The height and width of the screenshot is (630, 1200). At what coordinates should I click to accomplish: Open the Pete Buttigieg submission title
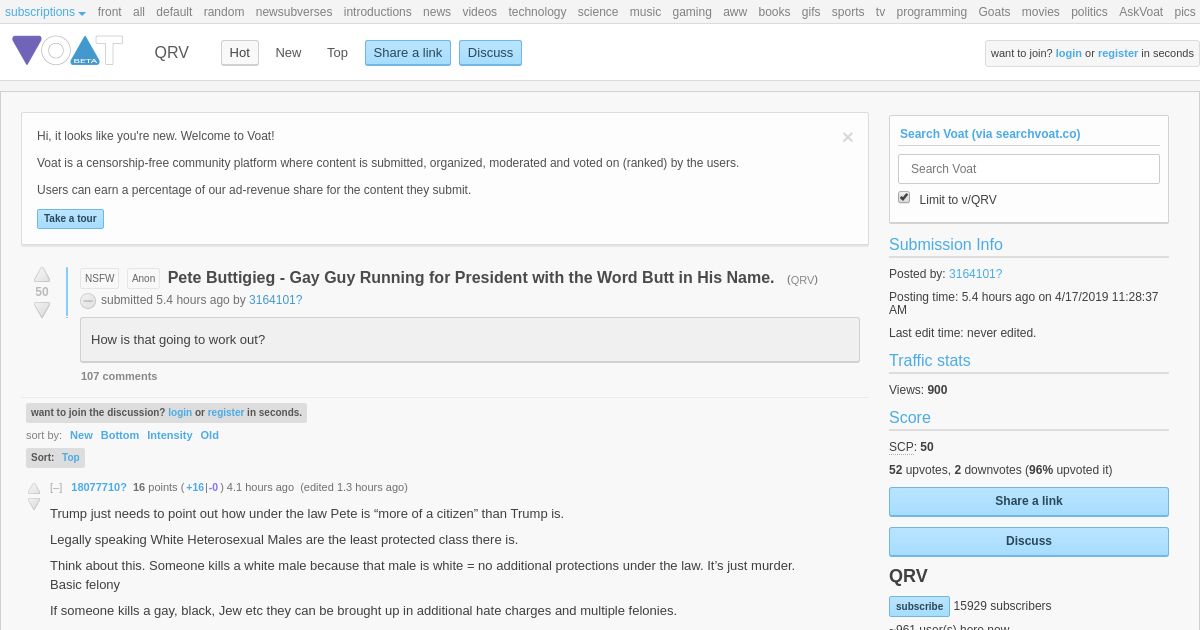pos(471,278)
